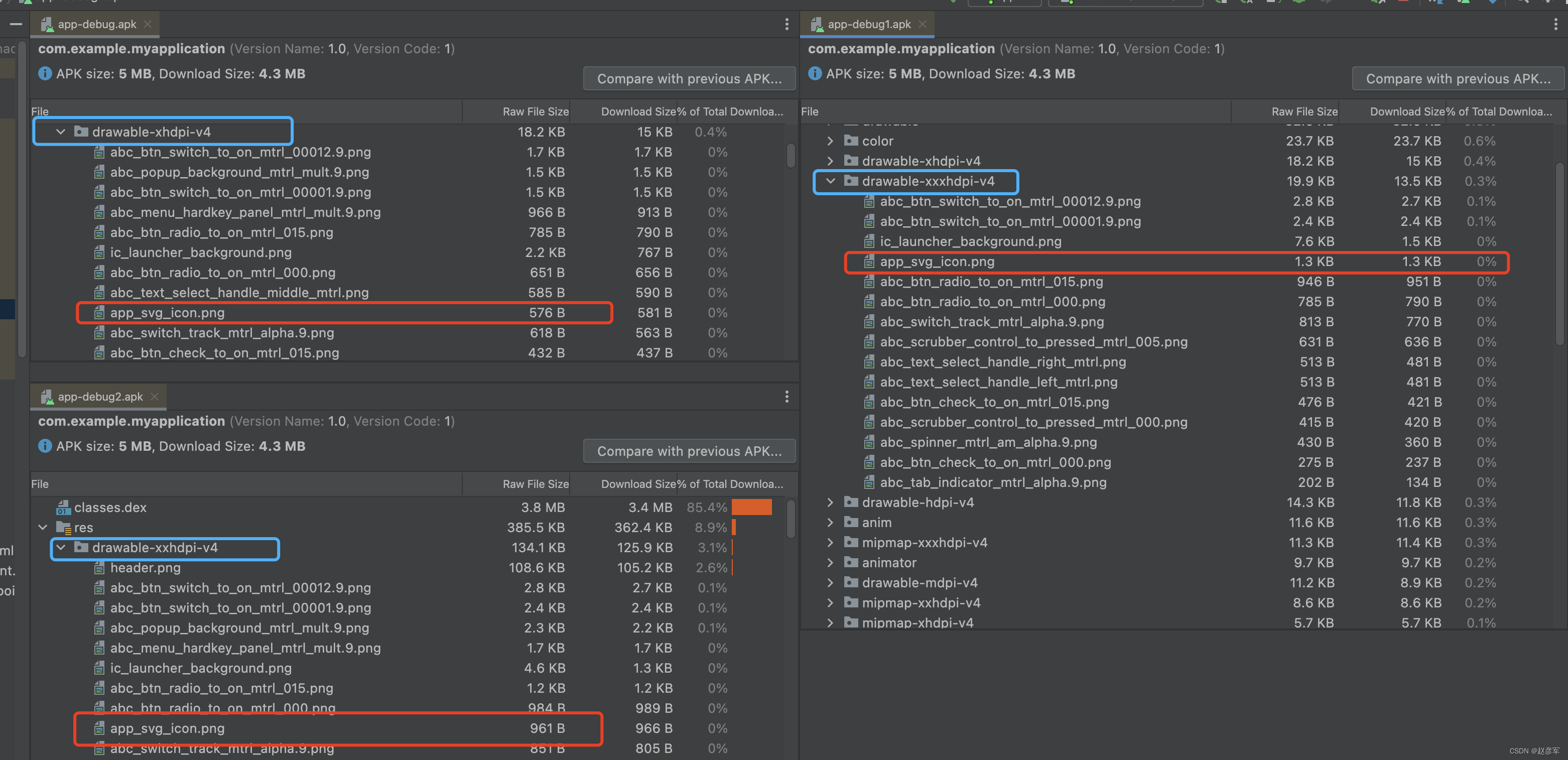The image size is (1568, 760).
Task: Click file icon of abc_spinner_mtrl_am_alpha.9.png
Action: click(869, 442)
